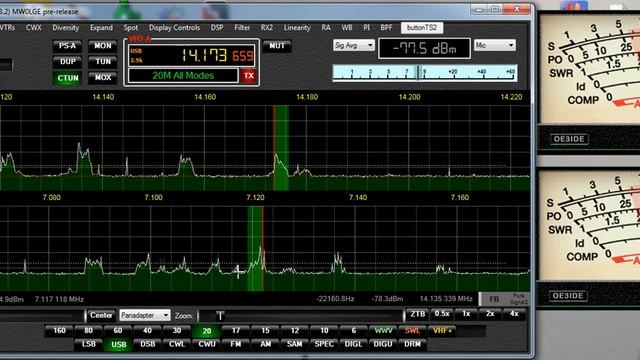Switch to CWU mode
This screenshot has width=640, height=360.
point(207,344)
